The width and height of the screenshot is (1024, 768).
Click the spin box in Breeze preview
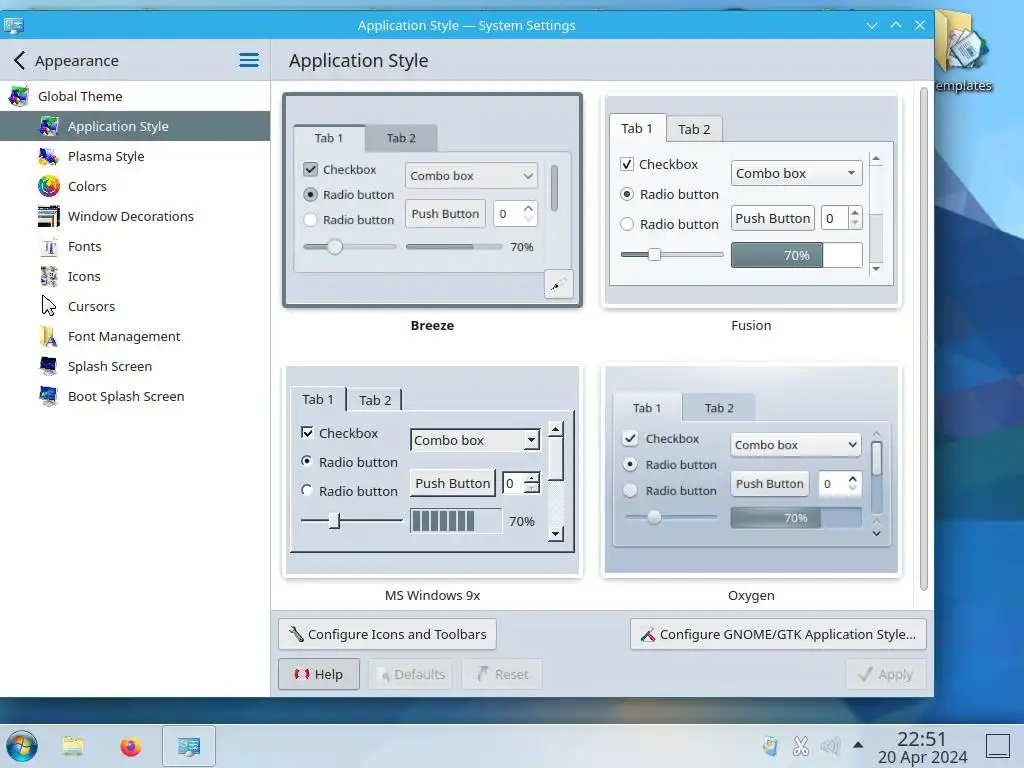[x=515, y=214]
